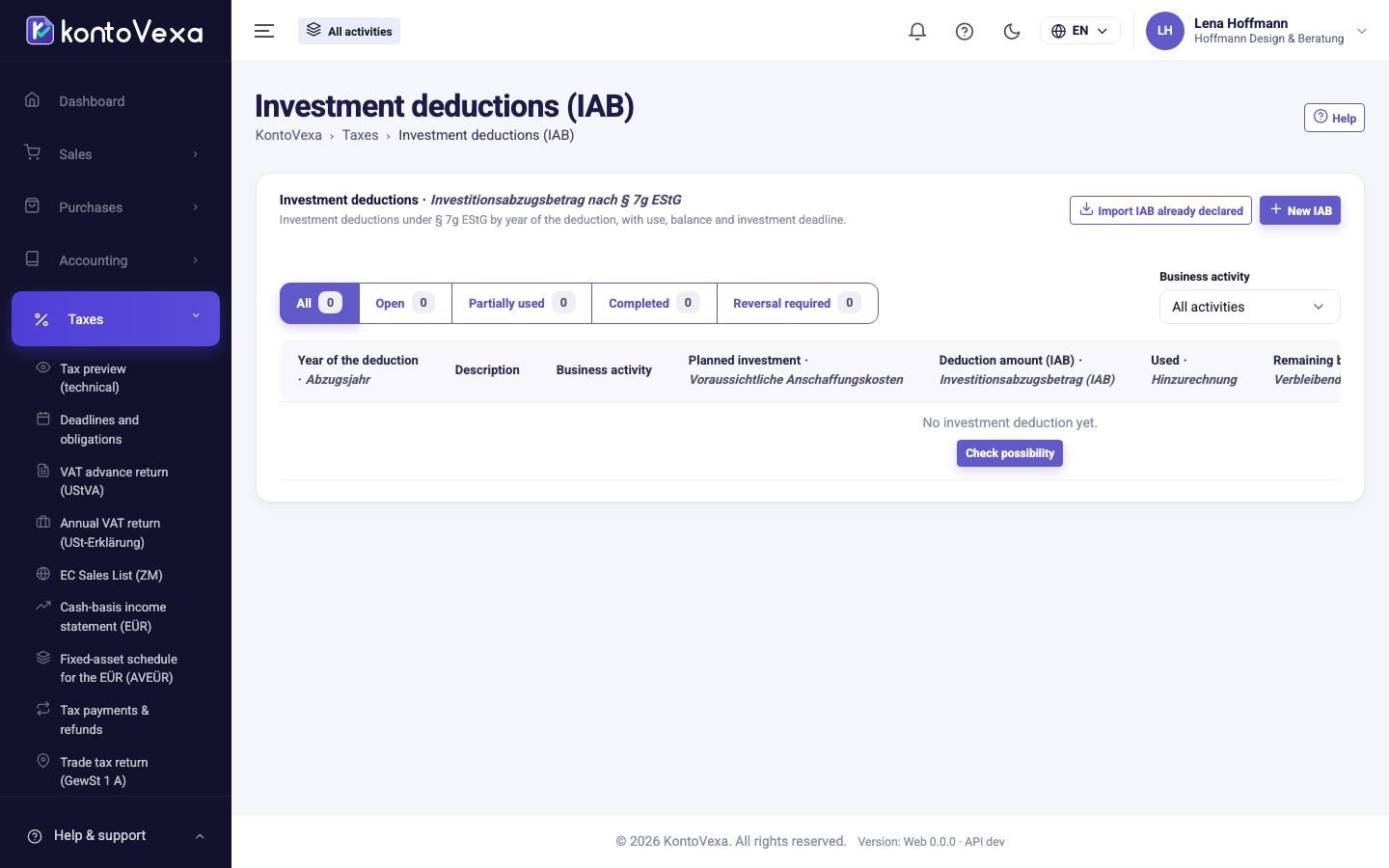Click the Deduction amount (IAB) column header
Screen dimensions: 1389x868
tap(1027, 369)
